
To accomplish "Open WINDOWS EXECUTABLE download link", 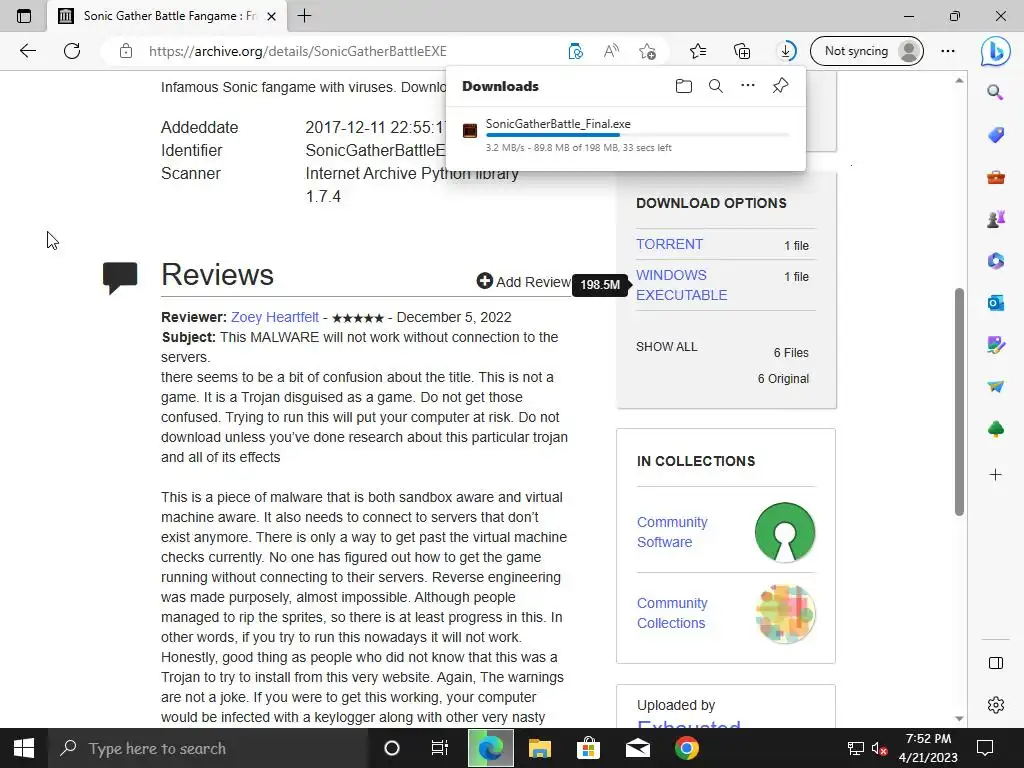I will coord(681,285).
